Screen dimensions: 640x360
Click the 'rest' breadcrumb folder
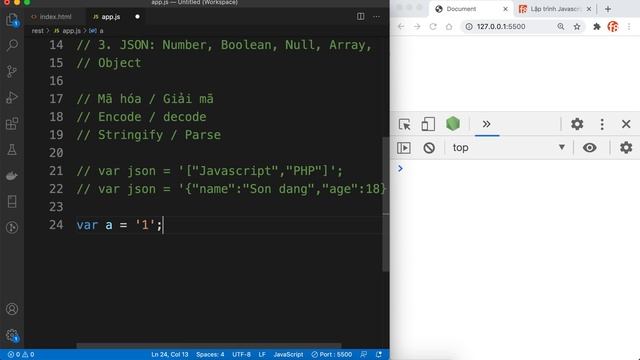coord(38,31)
